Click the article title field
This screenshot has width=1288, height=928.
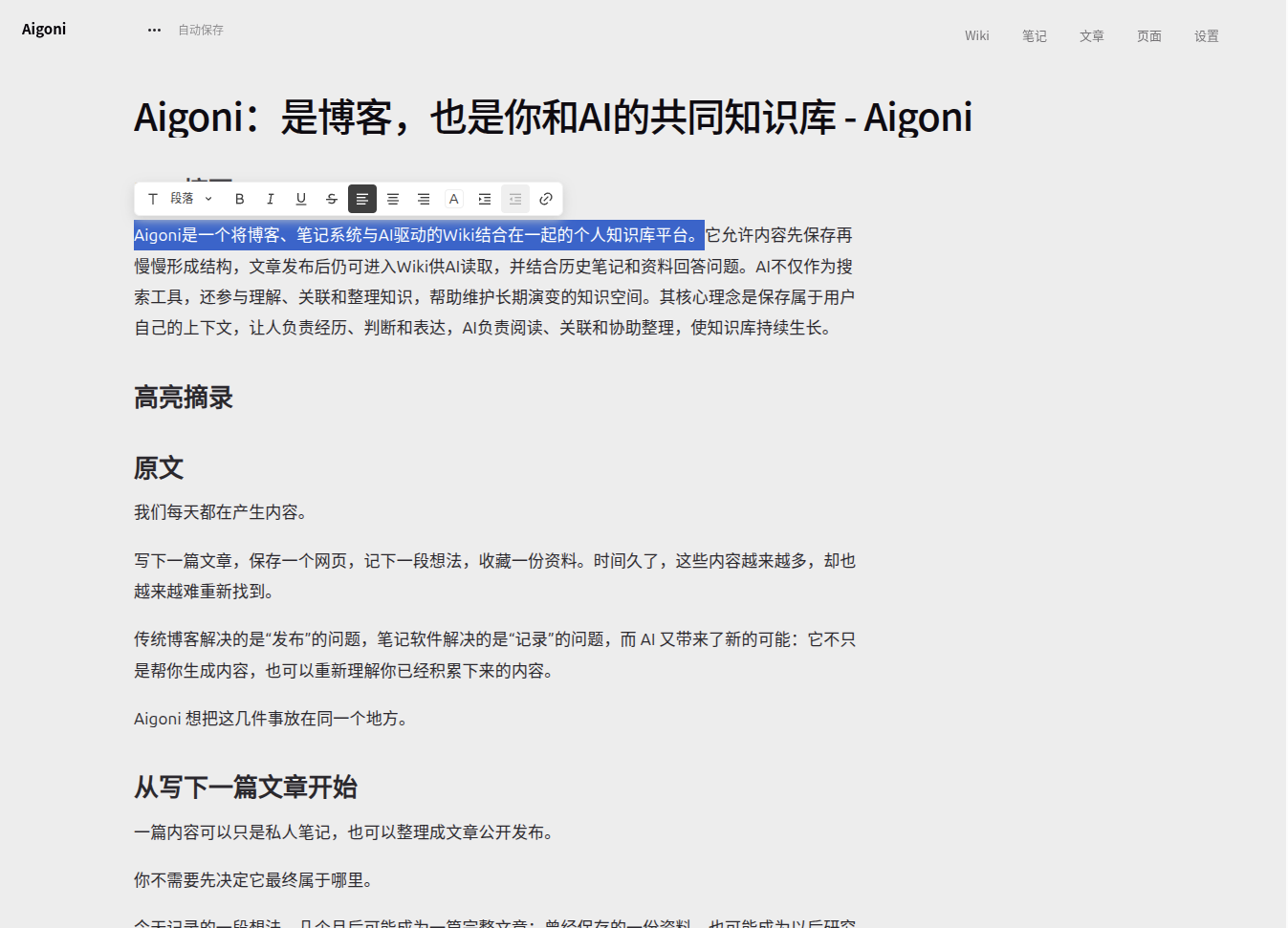click(553, 118)
